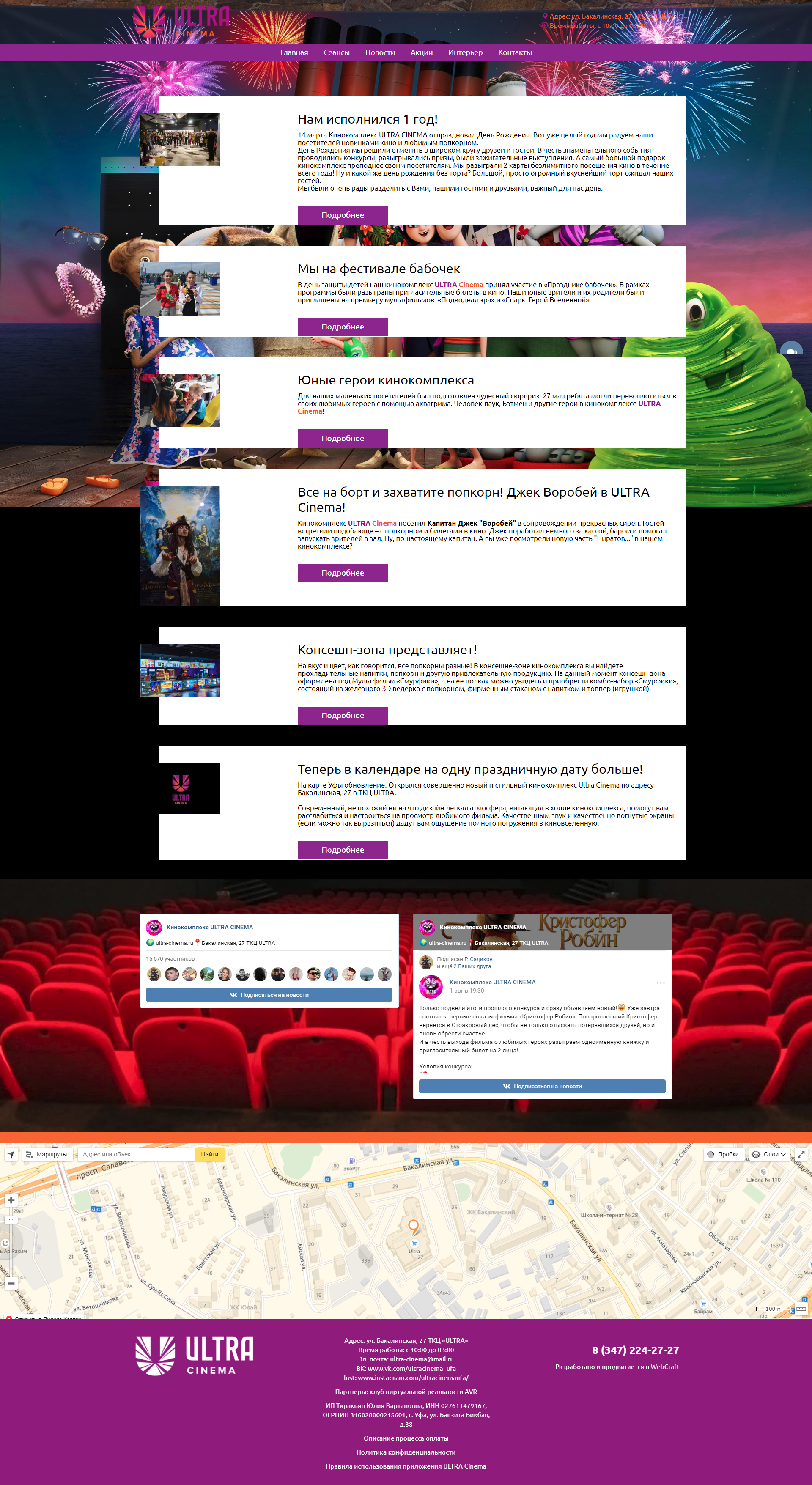The image size is (812, 1485).
Task: Open 'Кинокомплекс ULTRA CINEMA' title in left VK widget
Action: click(x=210, y=927)
